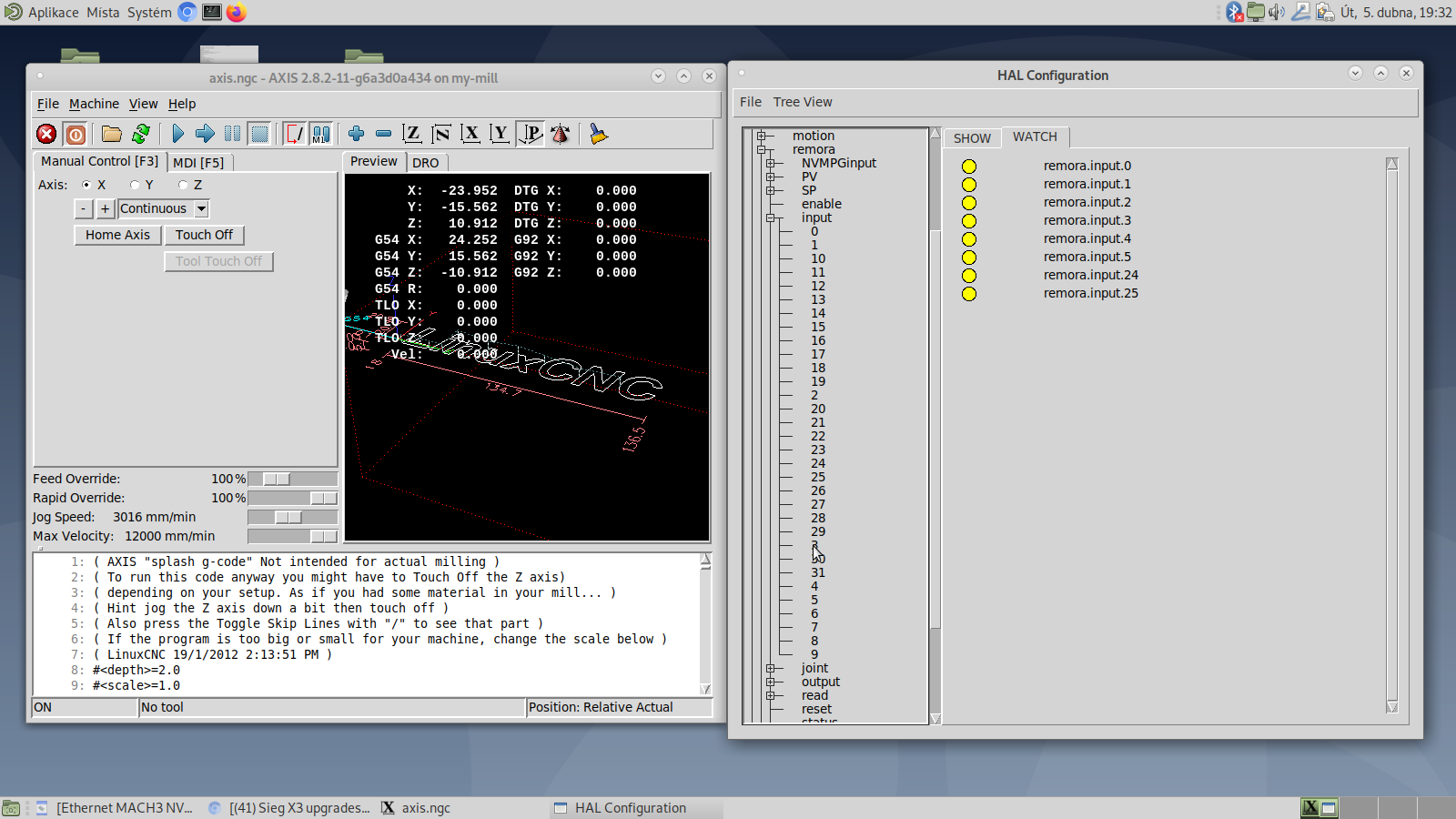Image resolution: width=1456 pixels, height=819 pixels.
Task: Switch to rotated top view icon
Action: coord(441,135)
